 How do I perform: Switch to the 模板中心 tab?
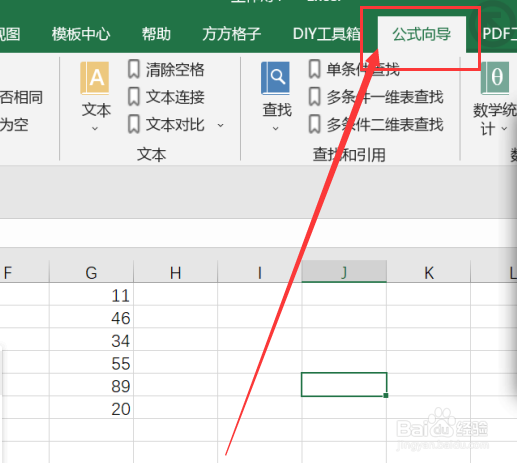81,34
